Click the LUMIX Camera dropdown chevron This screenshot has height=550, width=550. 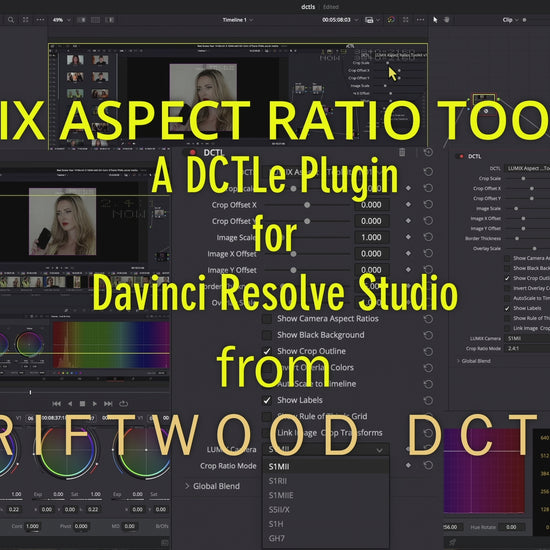coord(380,450)
